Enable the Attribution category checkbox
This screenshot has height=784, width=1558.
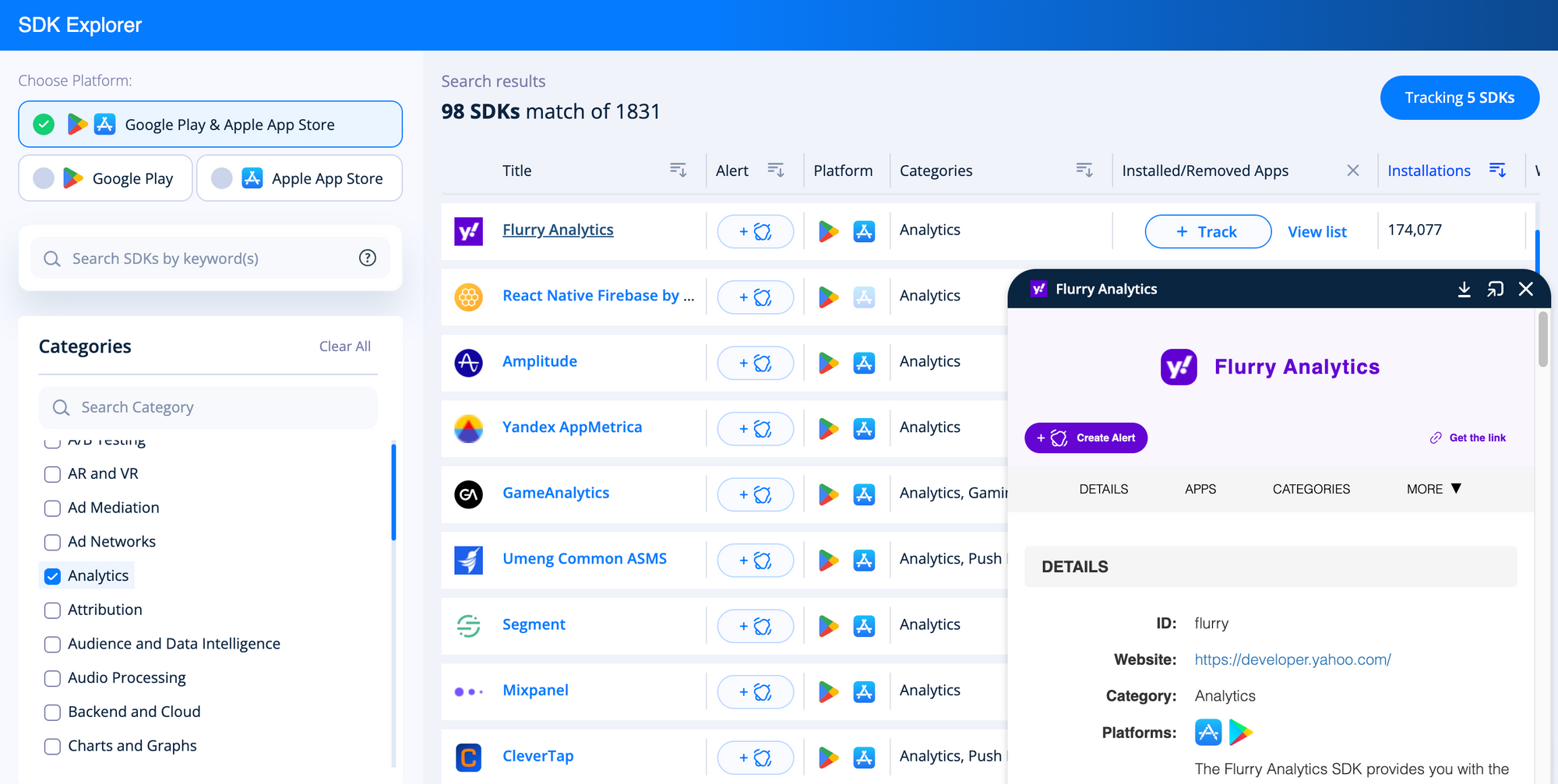[51, 610]
